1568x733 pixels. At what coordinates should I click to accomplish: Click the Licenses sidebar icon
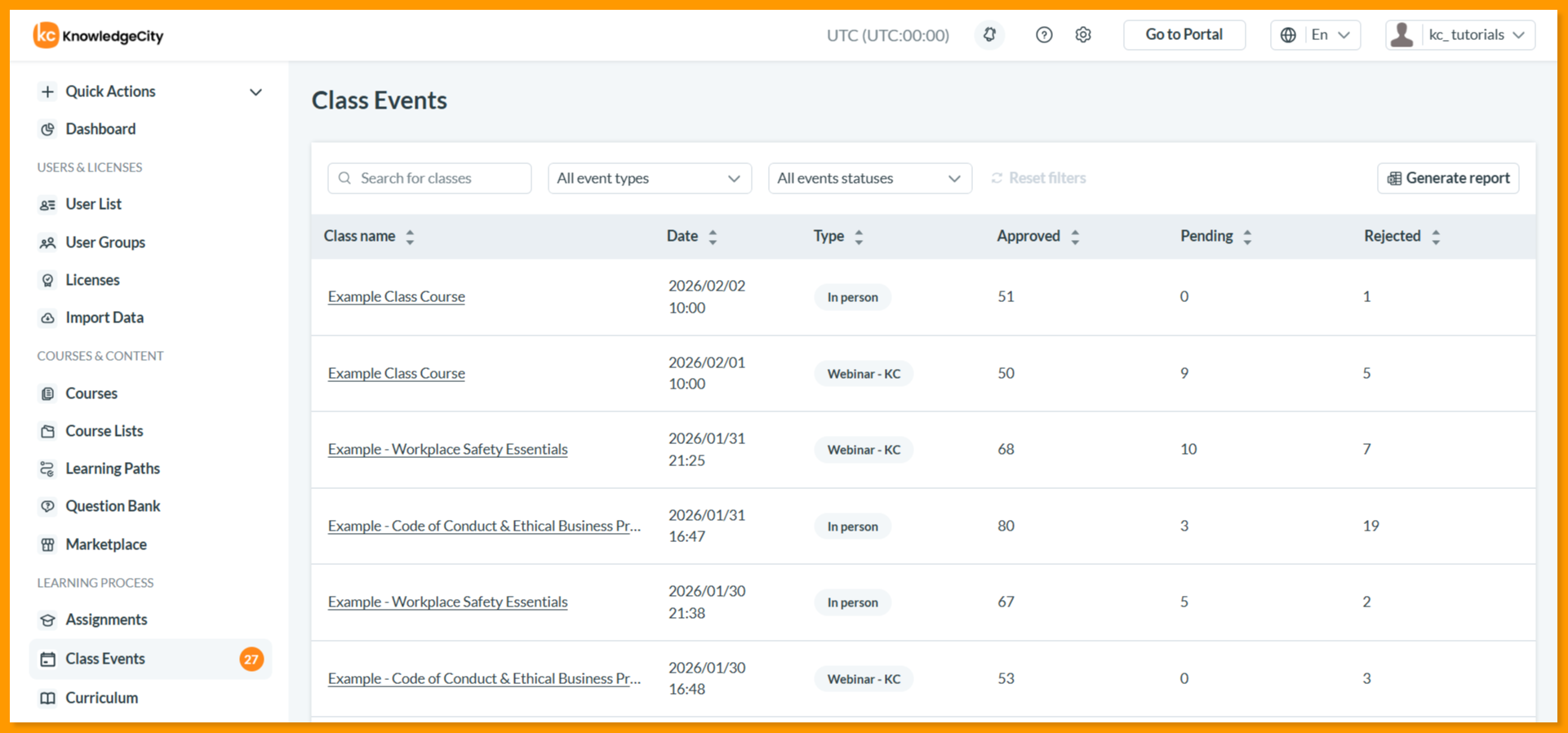(x=48, y=280)
